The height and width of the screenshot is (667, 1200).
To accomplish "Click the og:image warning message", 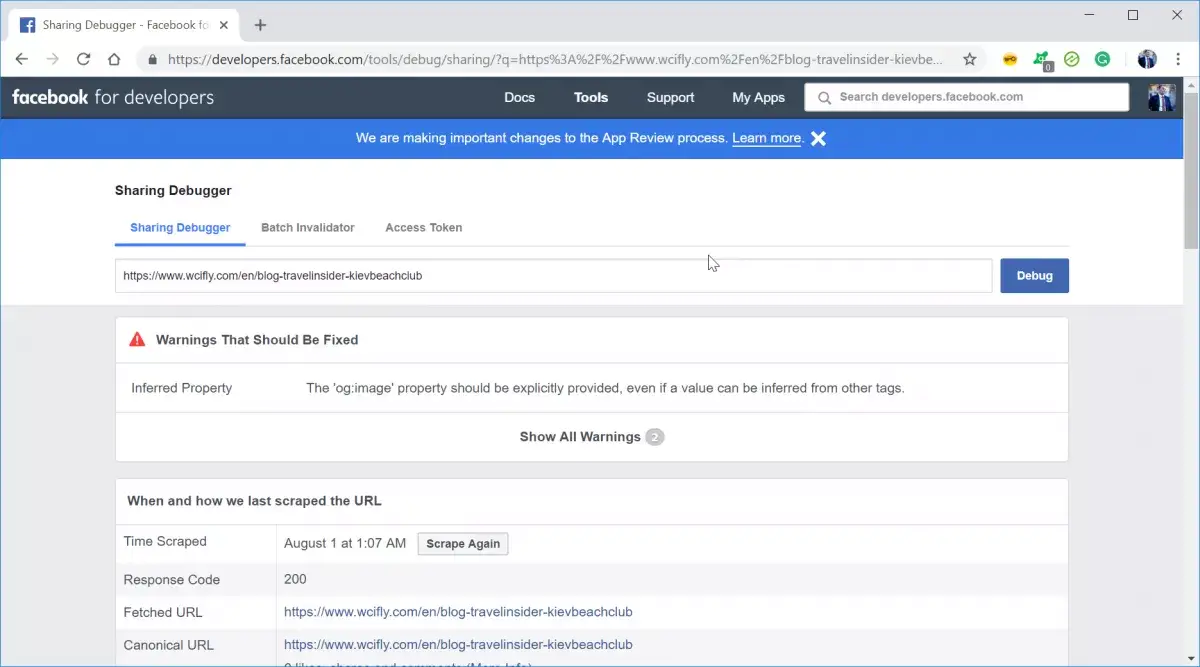I will (x=605, y=388).
